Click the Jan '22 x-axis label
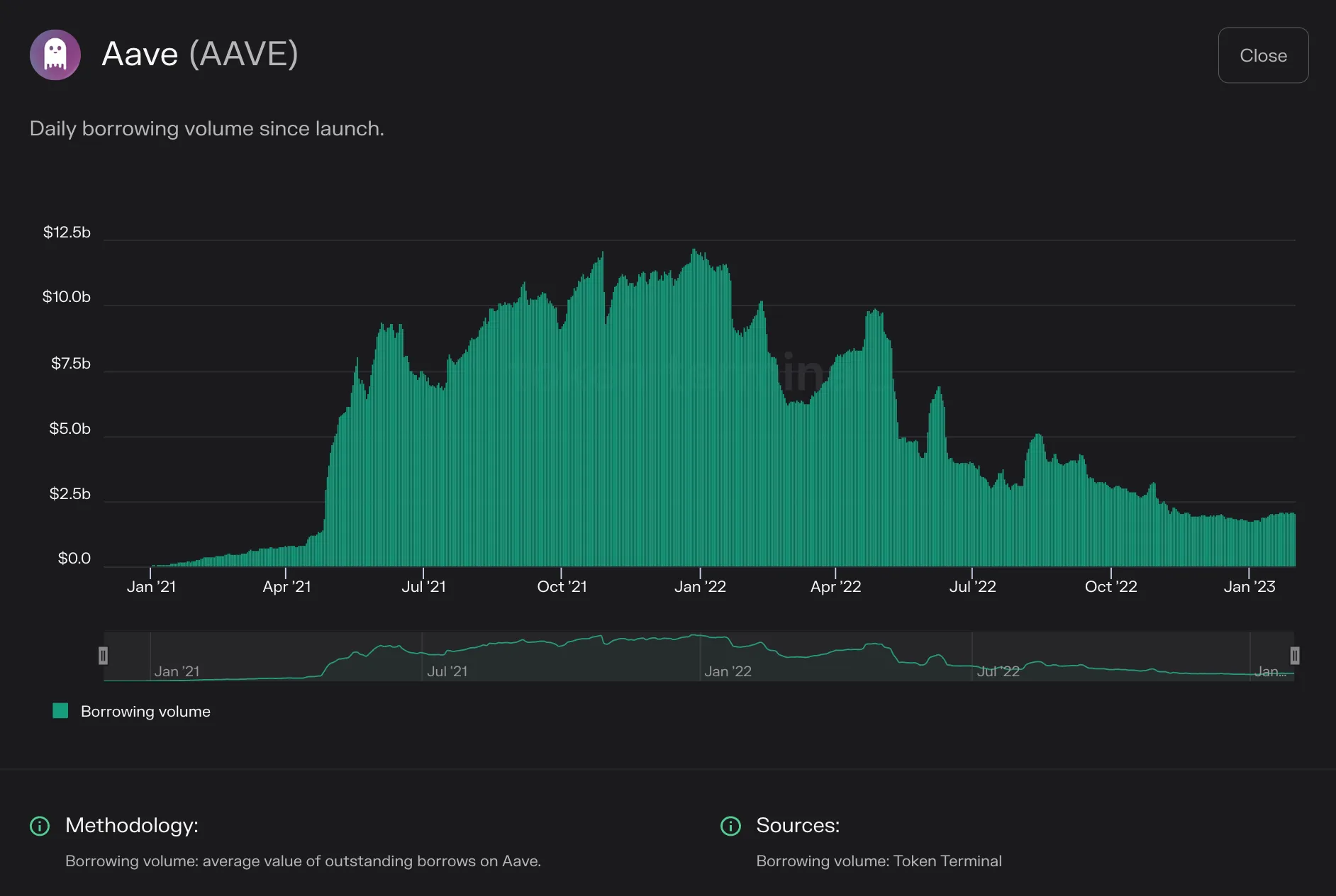 (700, 586)
